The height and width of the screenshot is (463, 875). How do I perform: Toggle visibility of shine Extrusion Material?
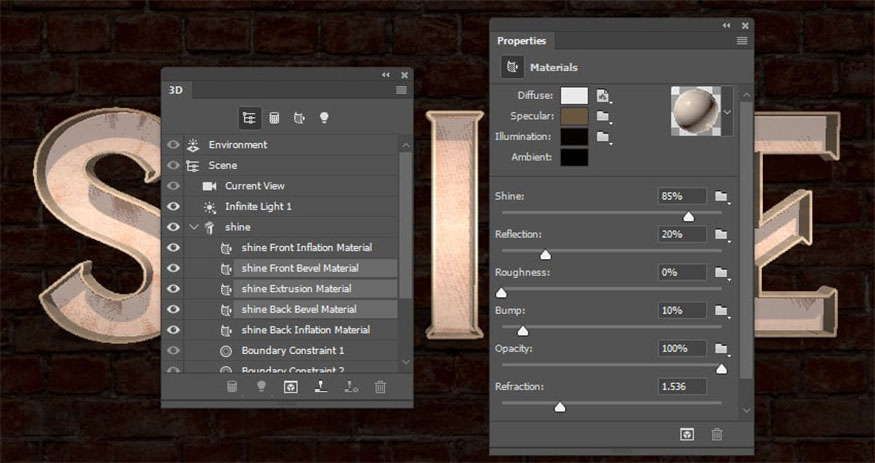pyautogui.click(x=174, y=289)
